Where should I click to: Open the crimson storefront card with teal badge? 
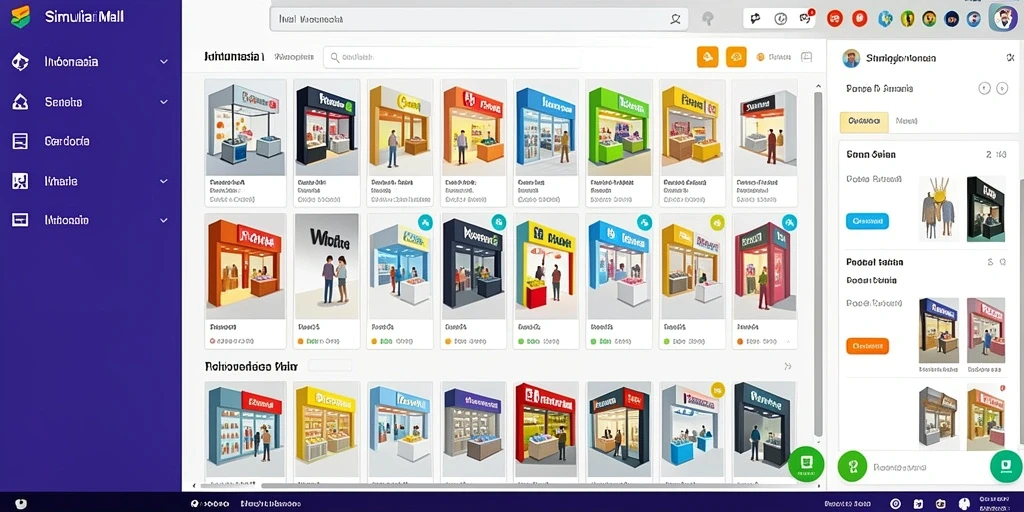tap(764, 281)
